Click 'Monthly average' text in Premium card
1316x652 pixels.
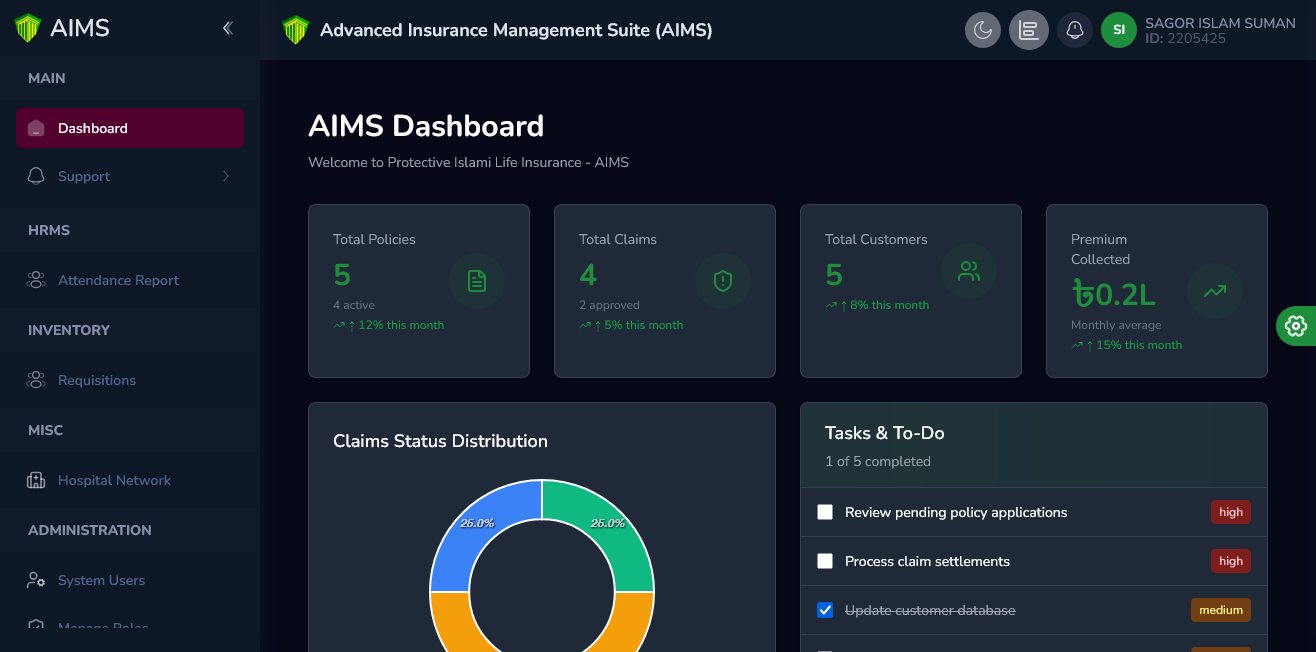click(1116, 325)
